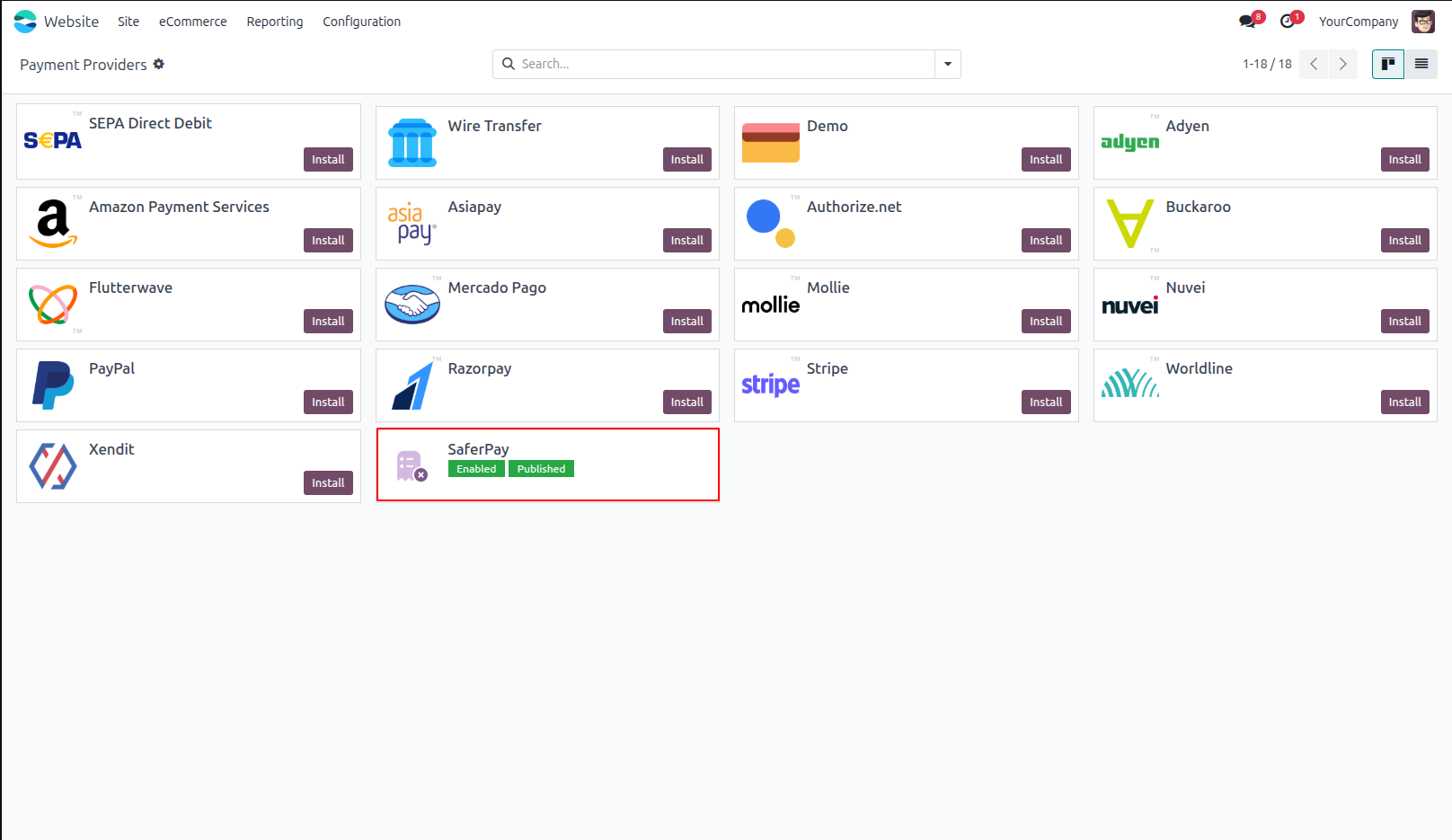Switch to List view
Image resolution: width=1452 pixels, height=840 pixels.
tap(1421, 64)
